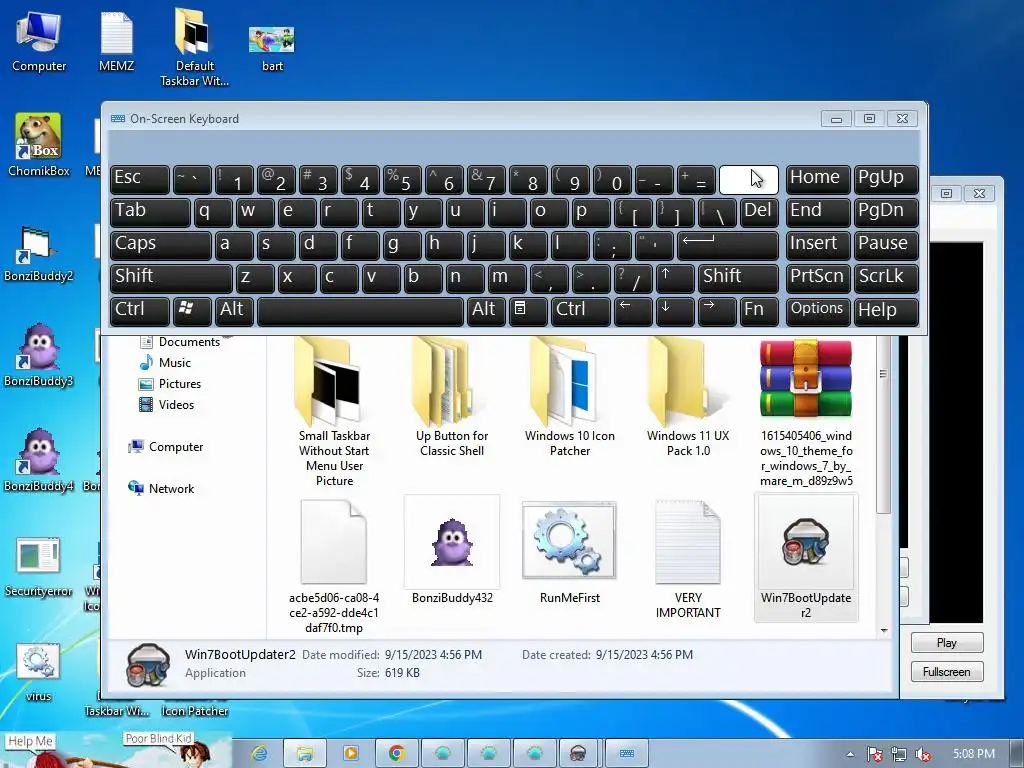Click the volume muted tray icon
Image resolution: width=1024 pixels, height=768 pixels.
[x=923, y=754]
